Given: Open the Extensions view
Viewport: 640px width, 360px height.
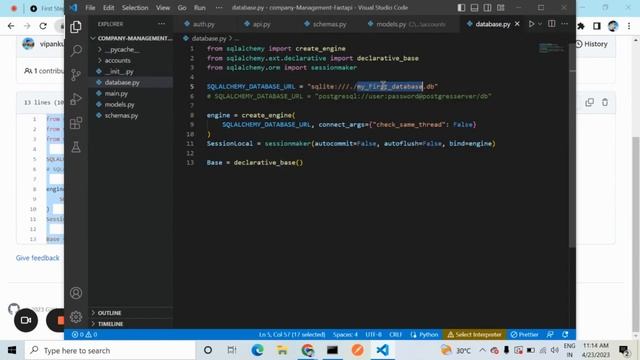Looking at the screenshot, I should [x=76, y=123].
